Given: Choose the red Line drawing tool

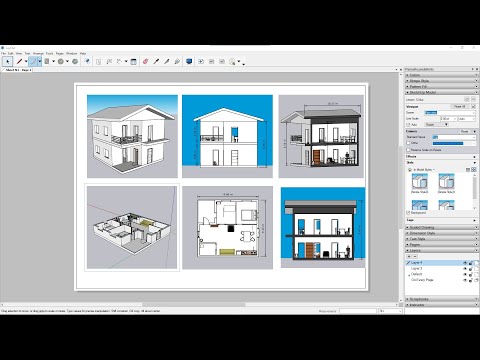Looking at the screenshot, I should coord(19,61).
